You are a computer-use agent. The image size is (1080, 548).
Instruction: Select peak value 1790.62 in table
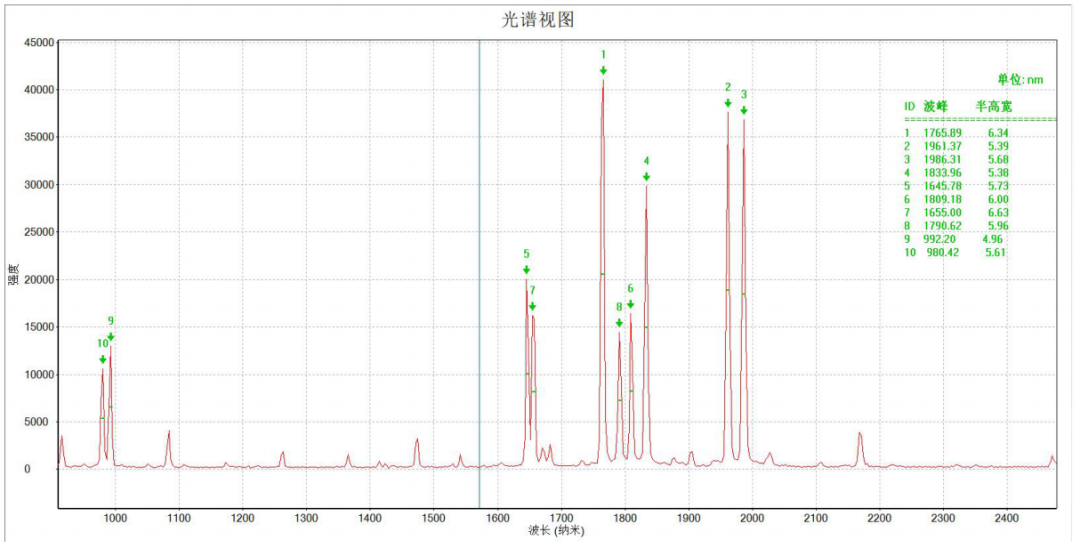click(x=942, y=226)
